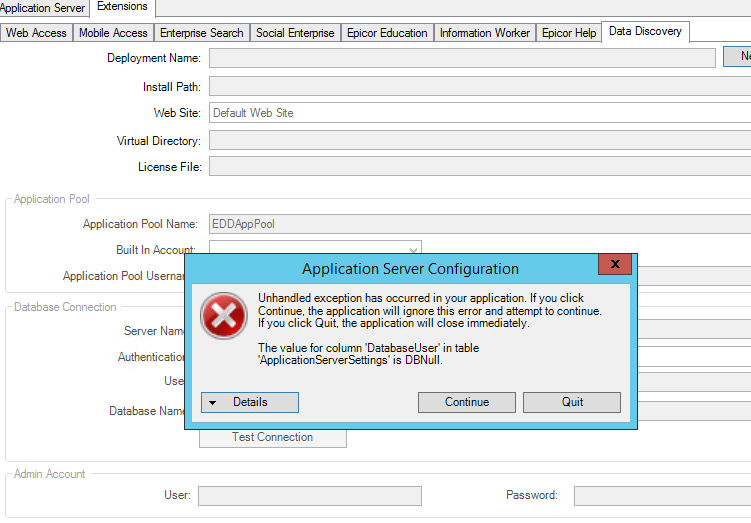
Task: Click the Virtual Directory field
Action: click(x=480, y=140)
